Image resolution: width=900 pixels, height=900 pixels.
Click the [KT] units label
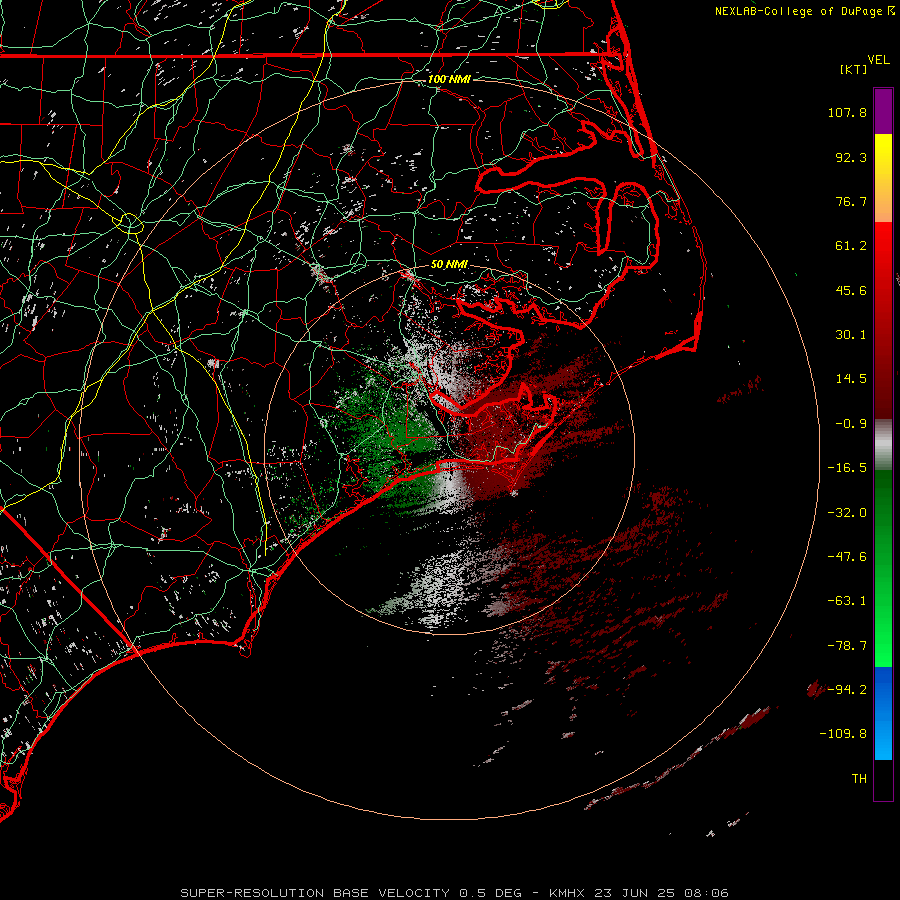pos(854,69)
